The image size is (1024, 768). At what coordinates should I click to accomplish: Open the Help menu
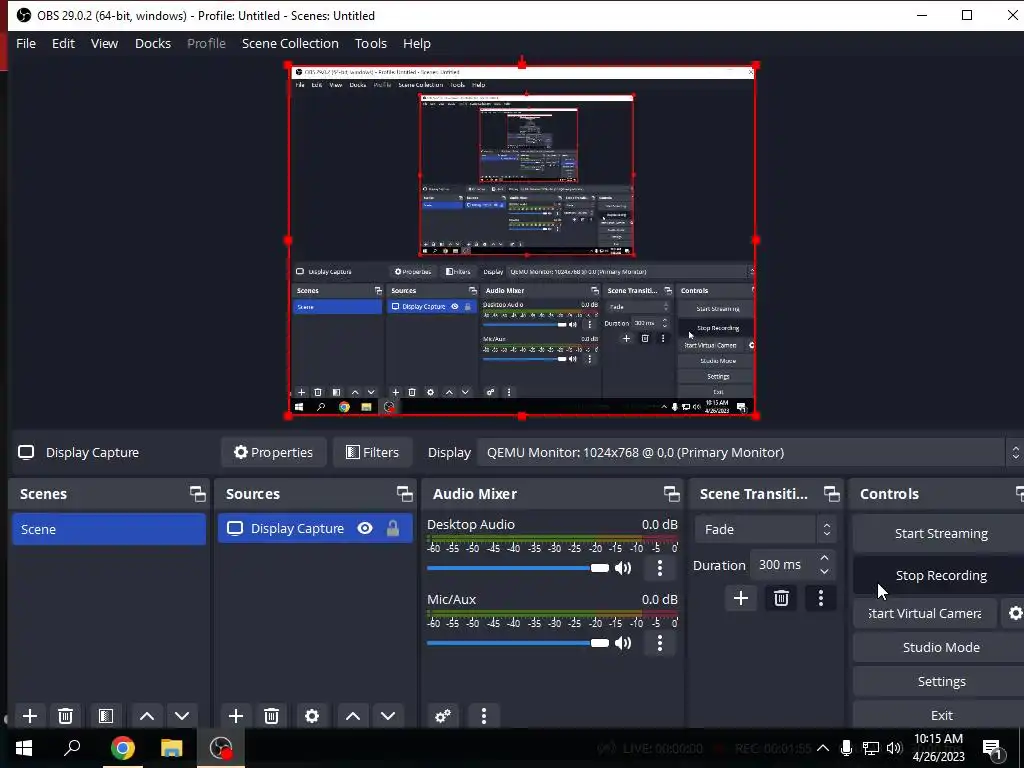tap(417, 44)
